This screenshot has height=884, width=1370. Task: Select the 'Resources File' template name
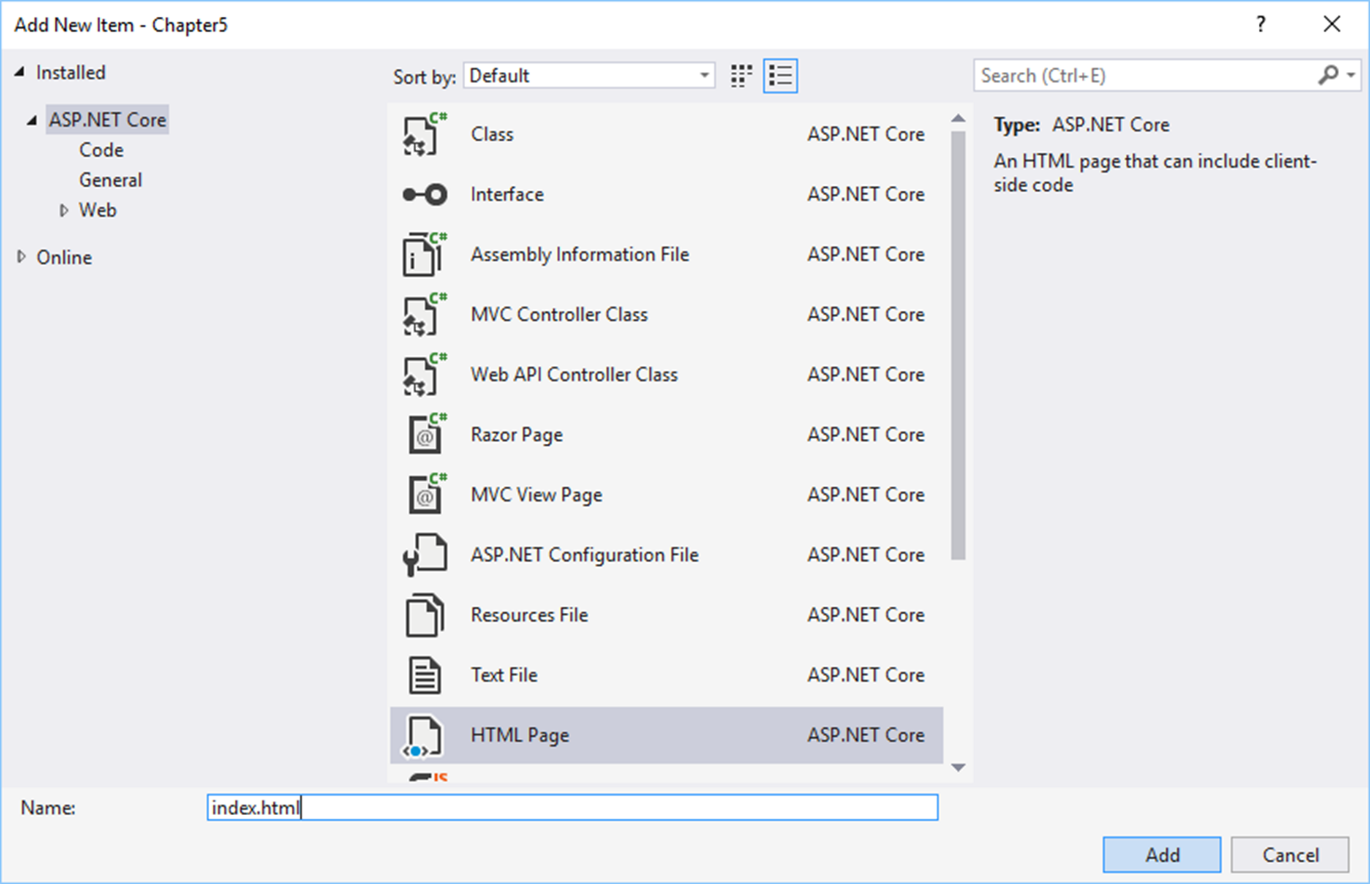[529, 615]
